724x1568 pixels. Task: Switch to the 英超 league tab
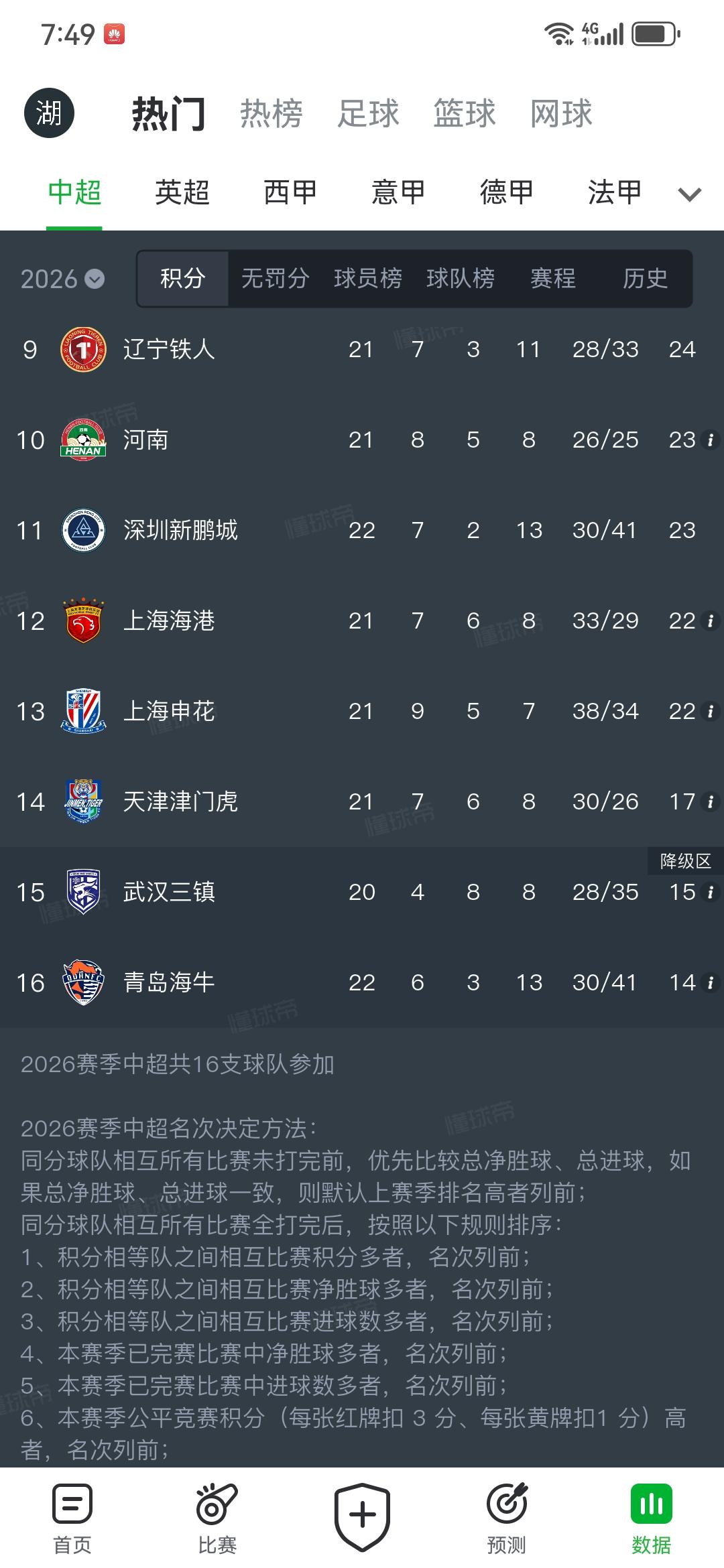click(x=182, y=192)
